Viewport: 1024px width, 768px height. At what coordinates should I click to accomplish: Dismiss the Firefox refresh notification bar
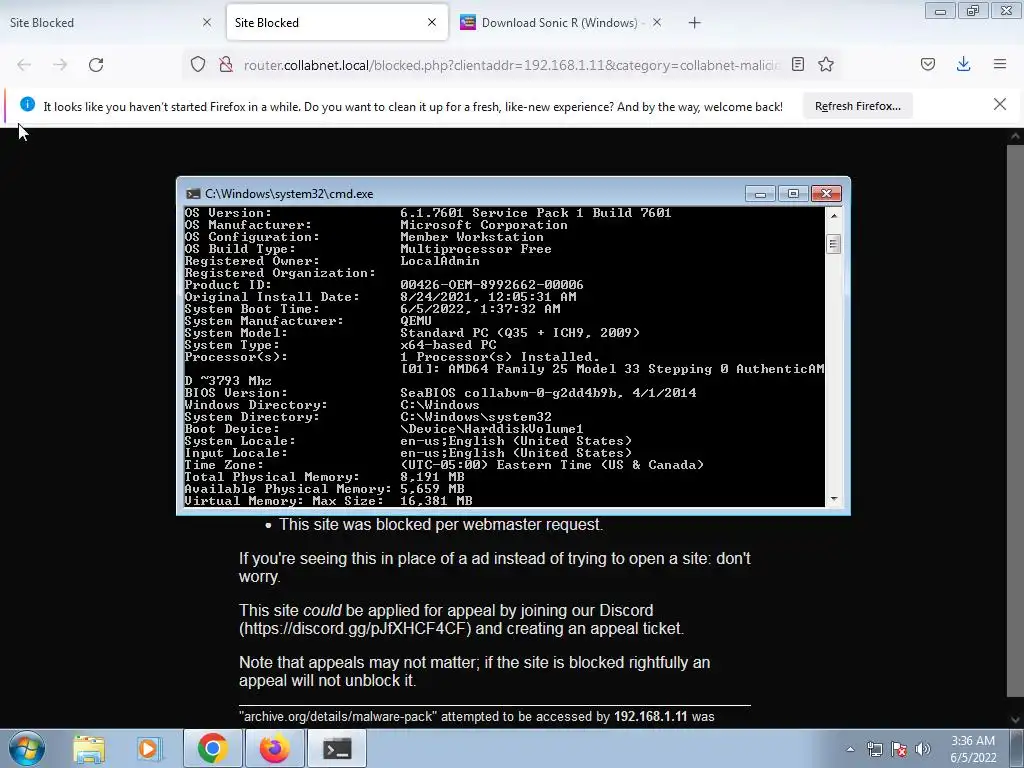[1000, 104]
